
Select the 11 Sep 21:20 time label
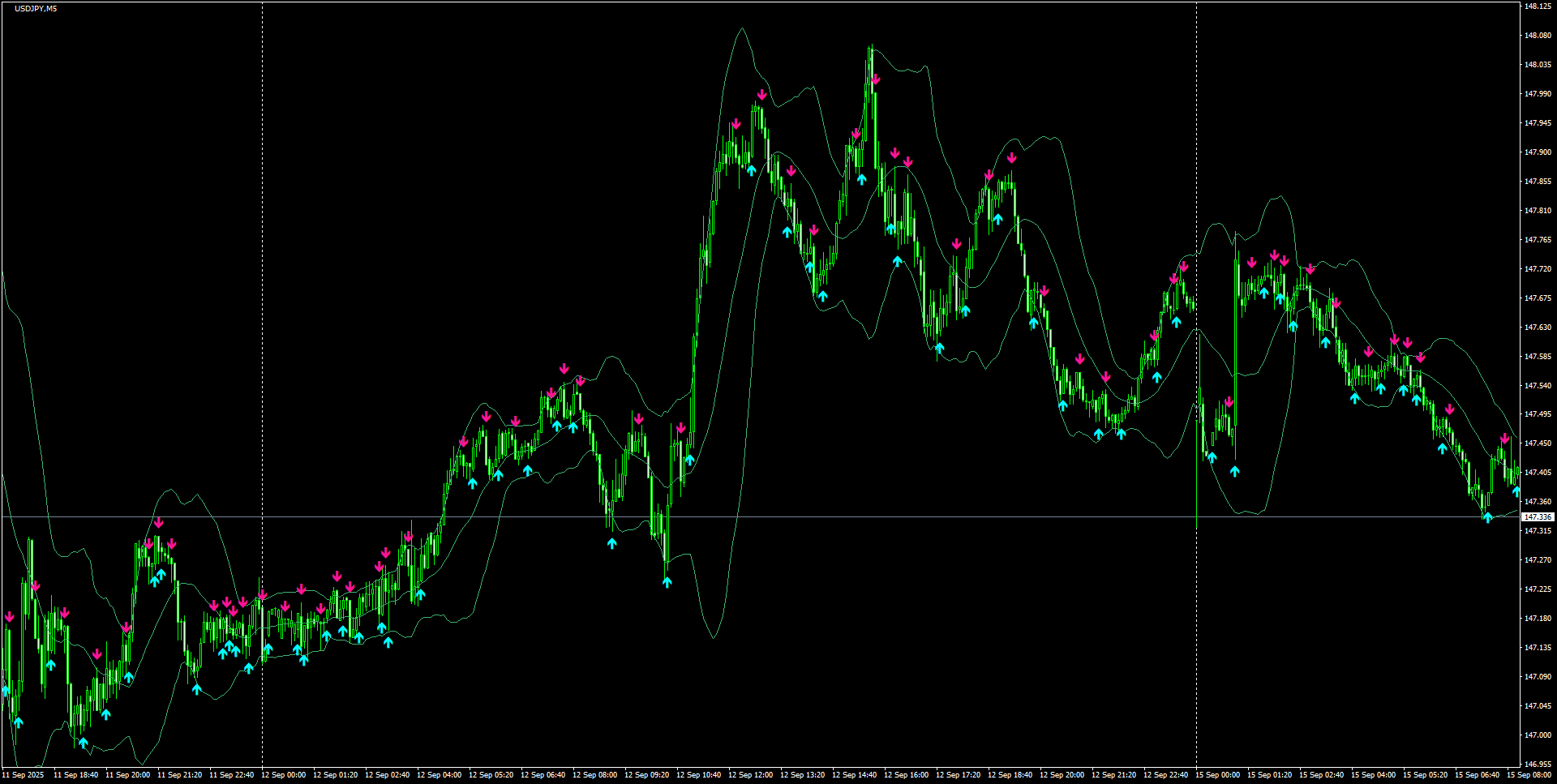[179, 775]
